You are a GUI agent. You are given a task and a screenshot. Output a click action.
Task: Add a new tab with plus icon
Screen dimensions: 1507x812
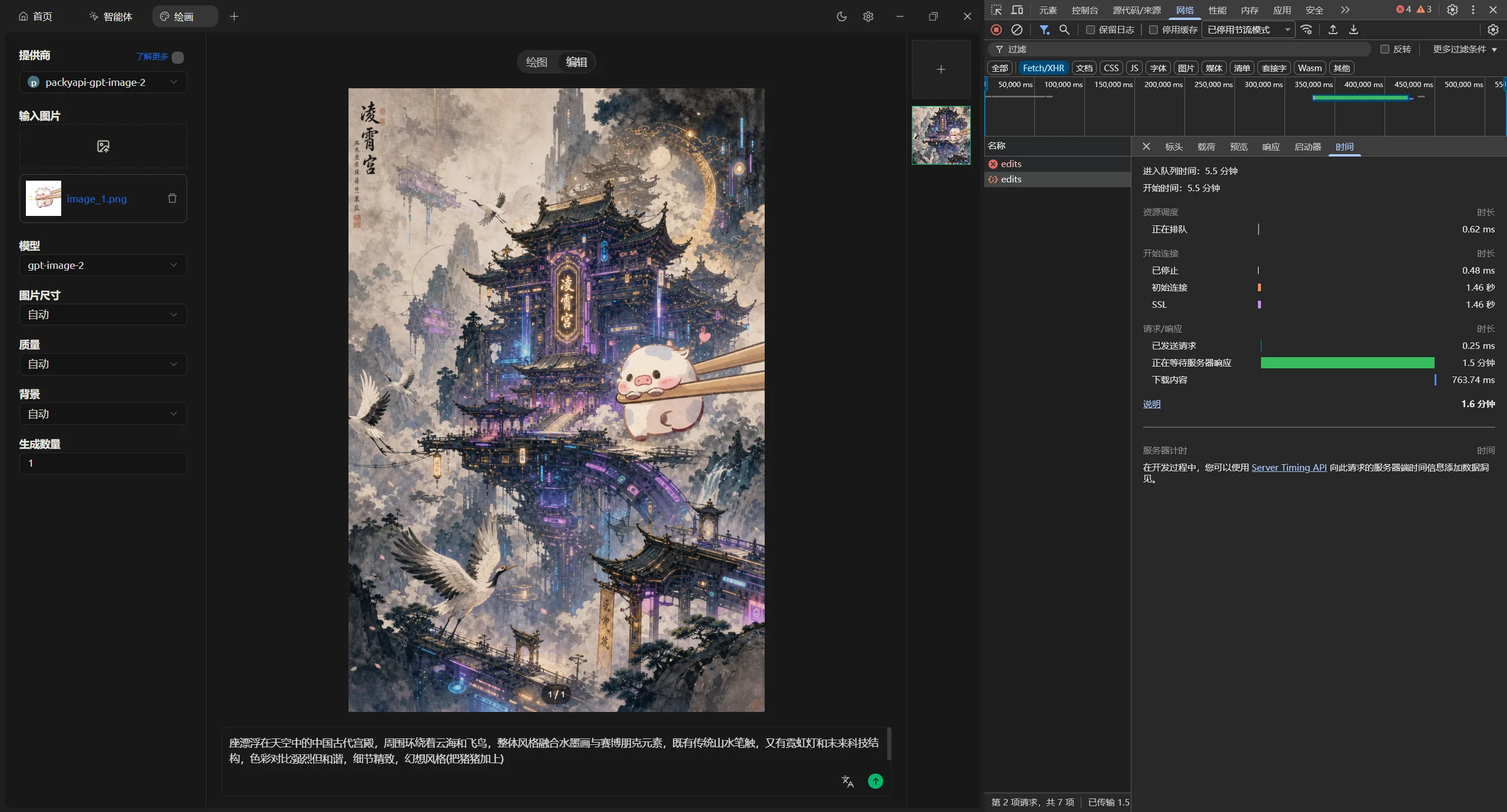click(x=234, y=16)
